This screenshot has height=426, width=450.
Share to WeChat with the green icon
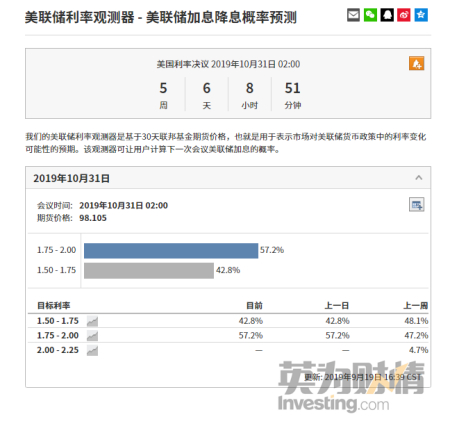[370, 15]
